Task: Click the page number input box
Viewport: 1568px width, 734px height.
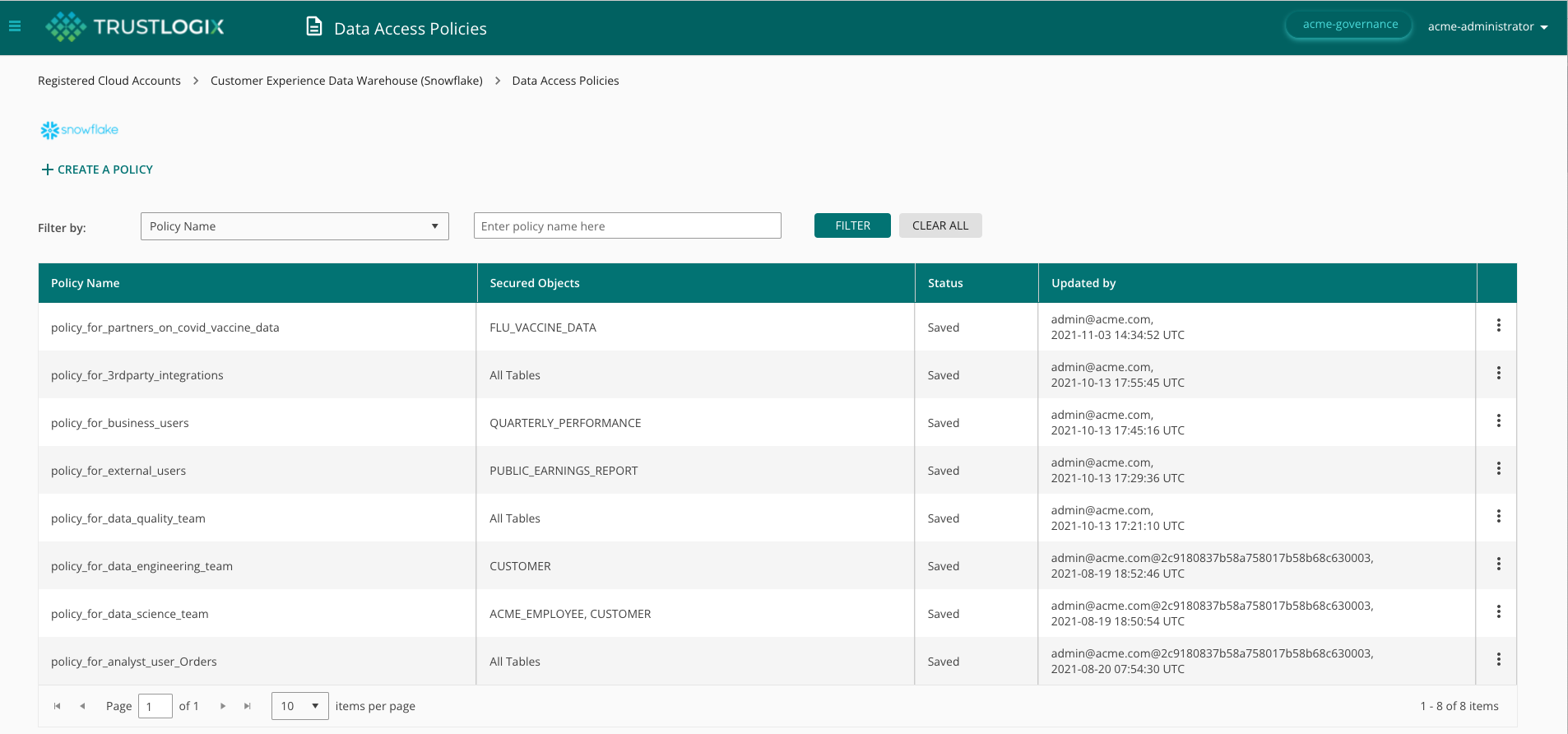Action: pos(155,706)
